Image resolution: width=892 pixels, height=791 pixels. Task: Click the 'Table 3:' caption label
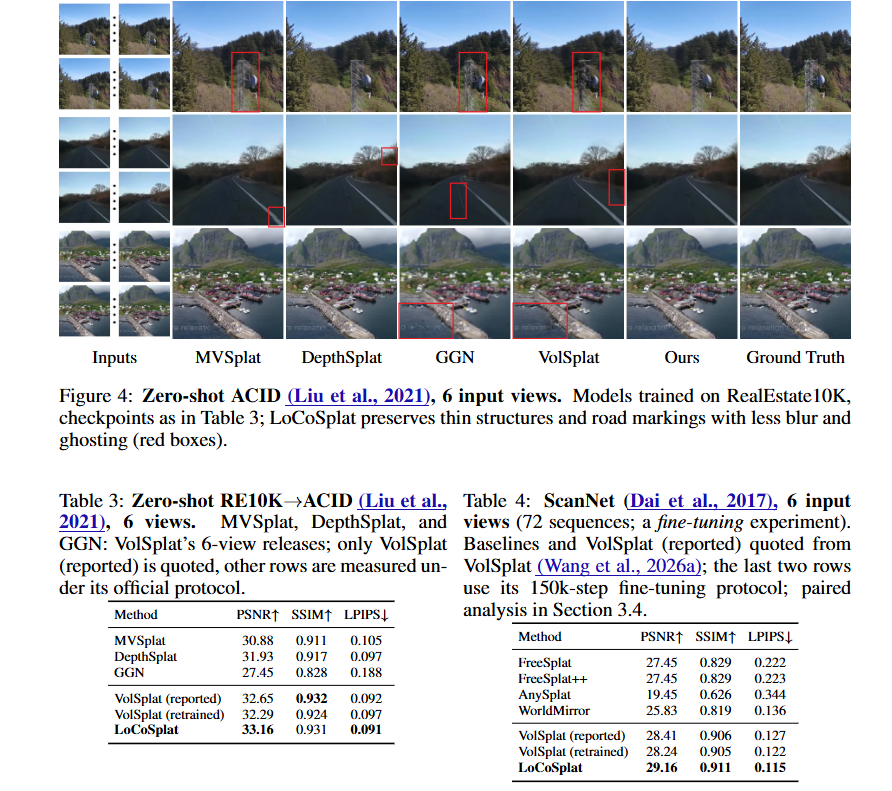coord(92,501)
